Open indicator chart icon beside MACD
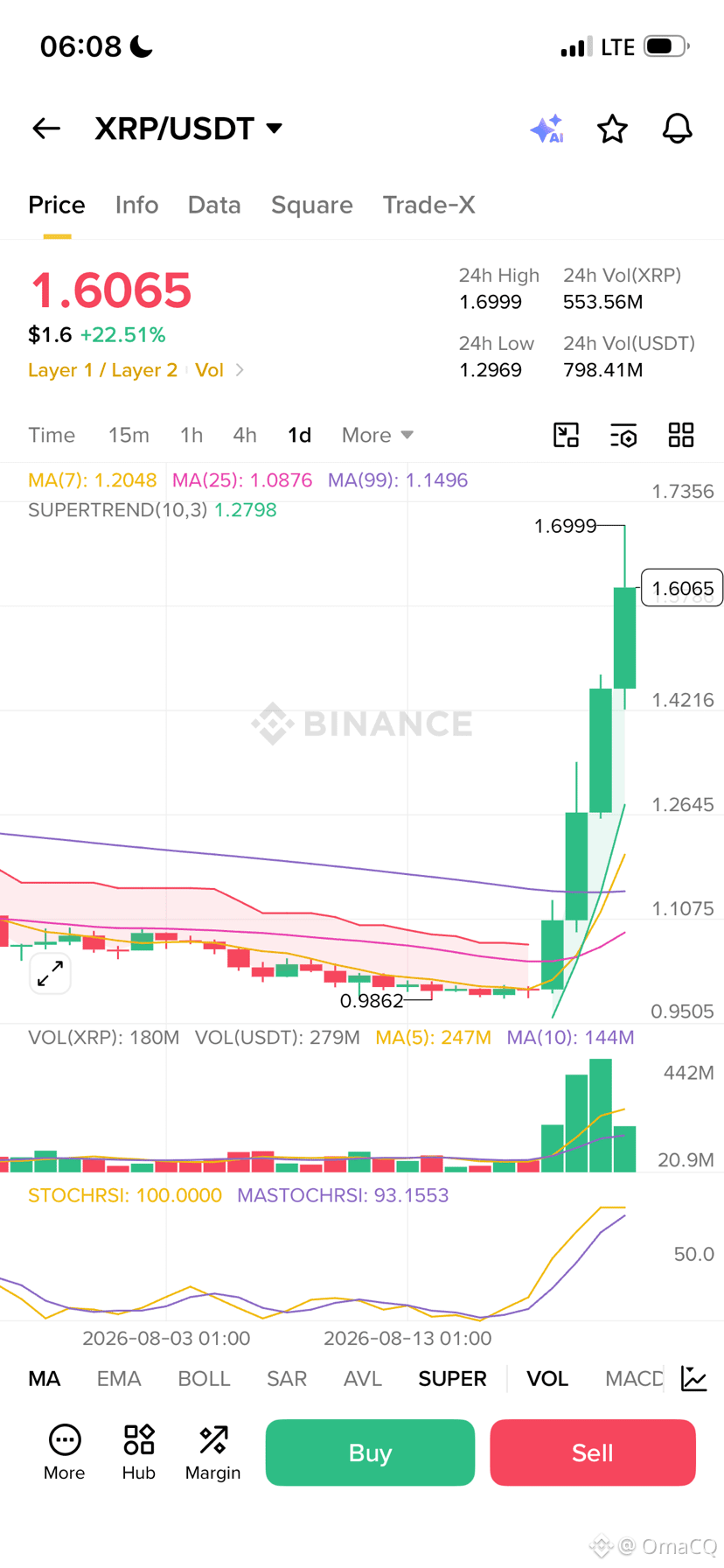Image resolution: width=724 pixels, height=1568 pixels. (694, 1378)
